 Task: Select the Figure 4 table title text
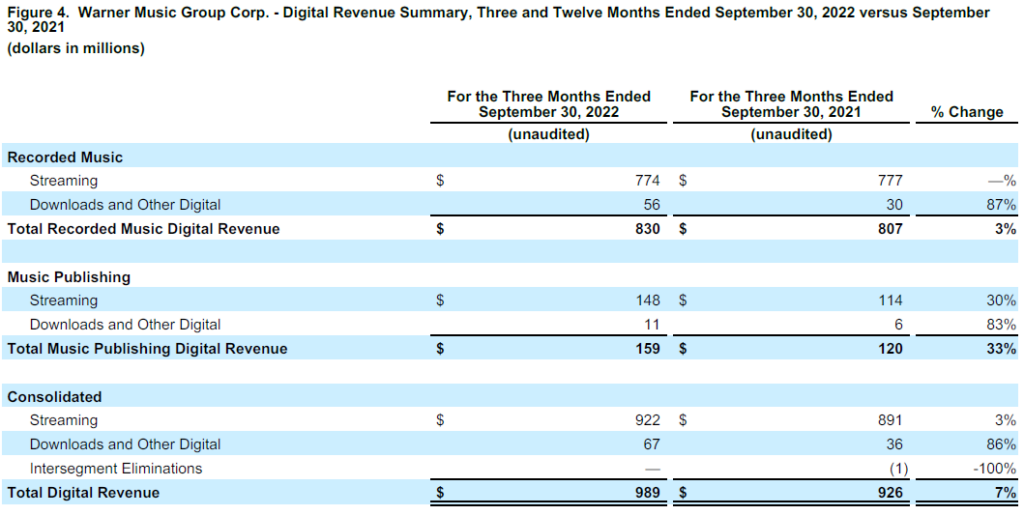coord(498,20)
